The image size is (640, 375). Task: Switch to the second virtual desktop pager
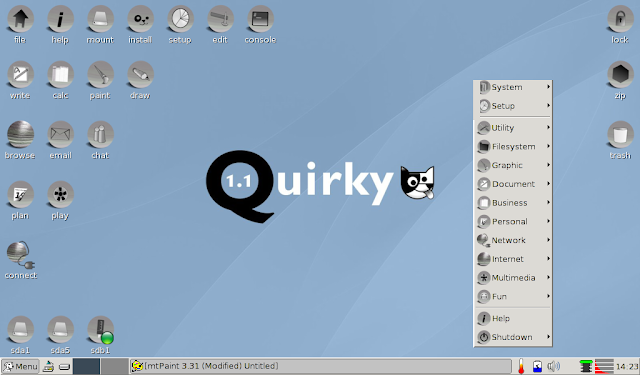114,366
